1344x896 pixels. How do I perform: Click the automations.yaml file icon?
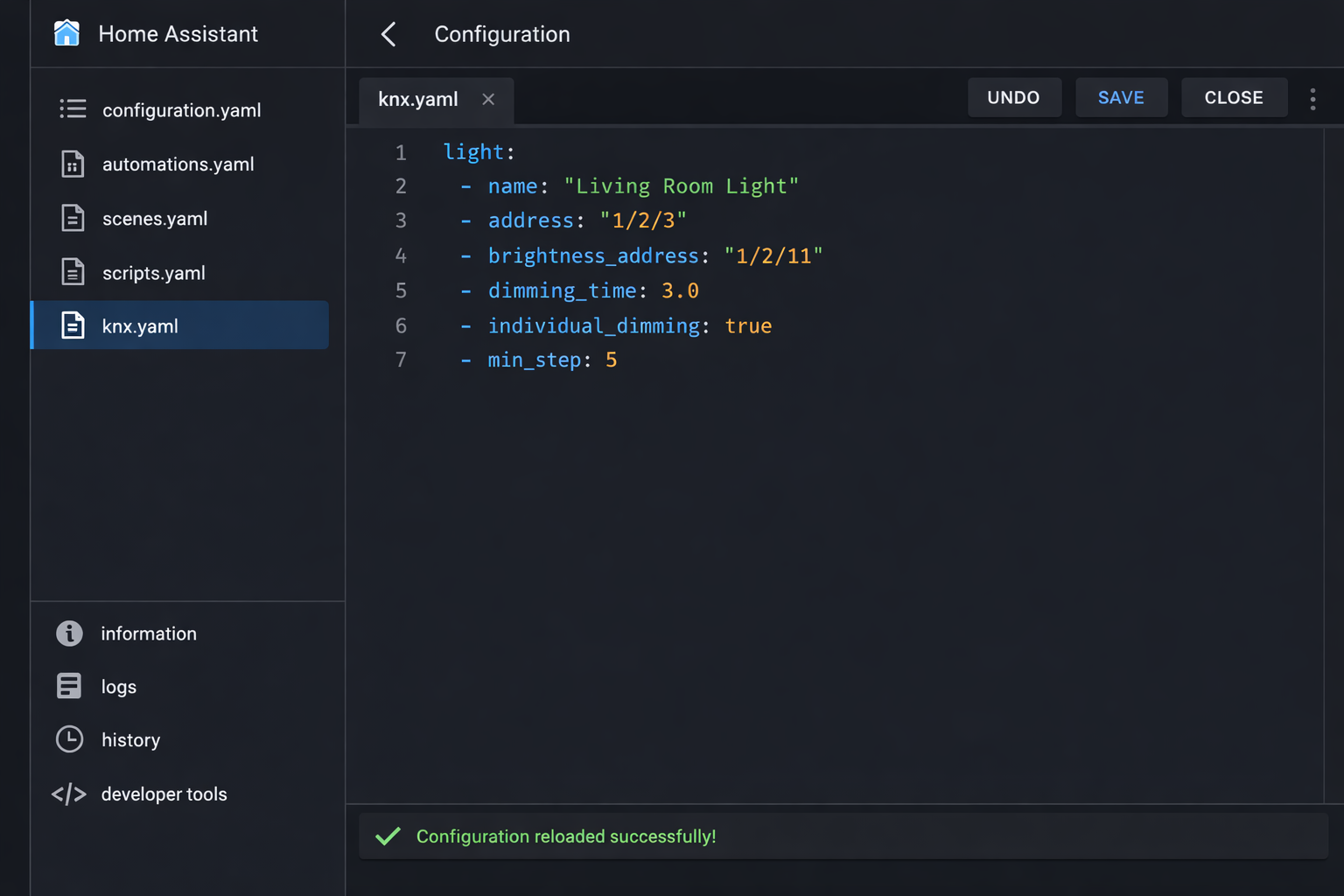[x=73, y=164]
